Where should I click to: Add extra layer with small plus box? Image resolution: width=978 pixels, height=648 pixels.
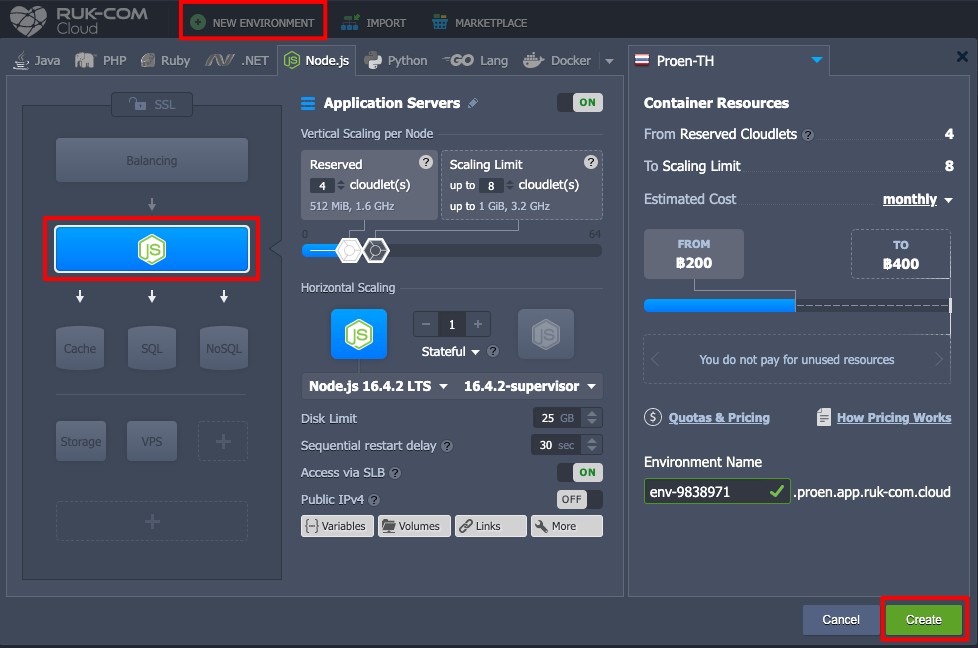pos(223,441)
